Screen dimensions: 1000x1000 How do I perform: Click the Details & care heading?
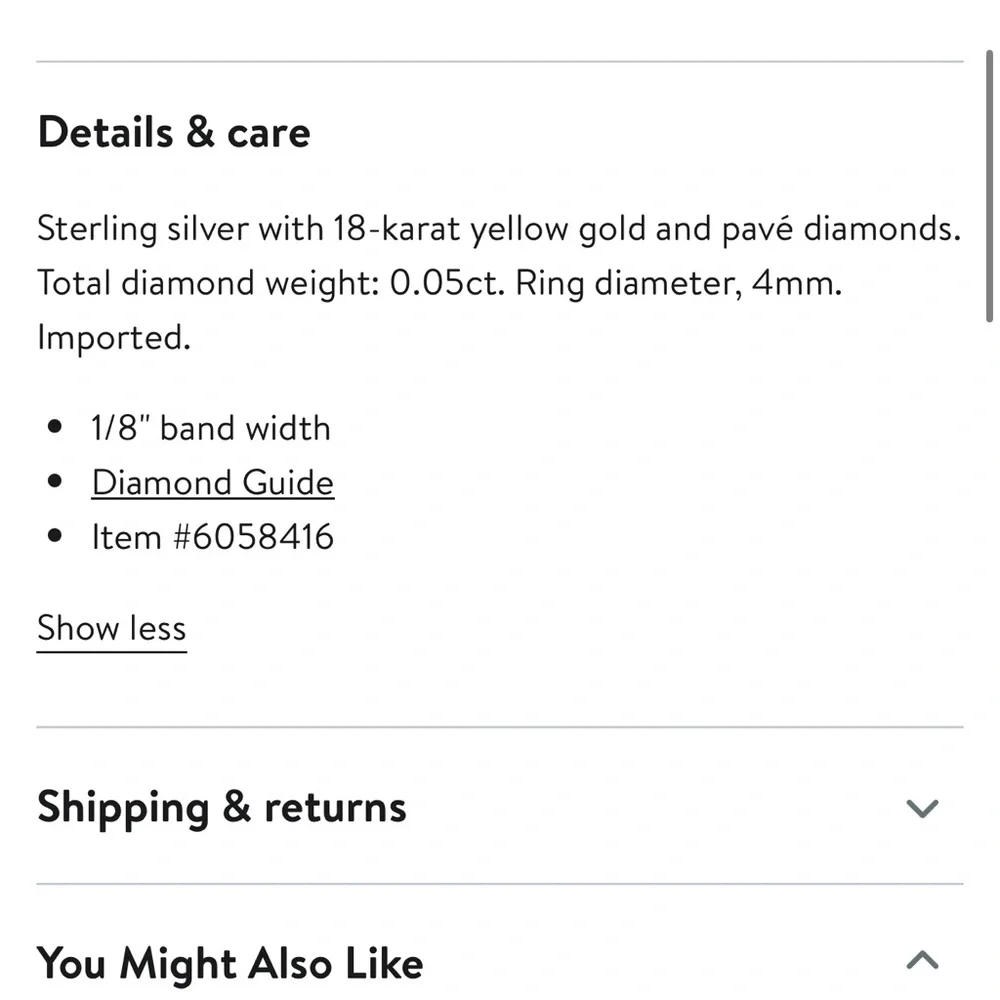(174, 133)
